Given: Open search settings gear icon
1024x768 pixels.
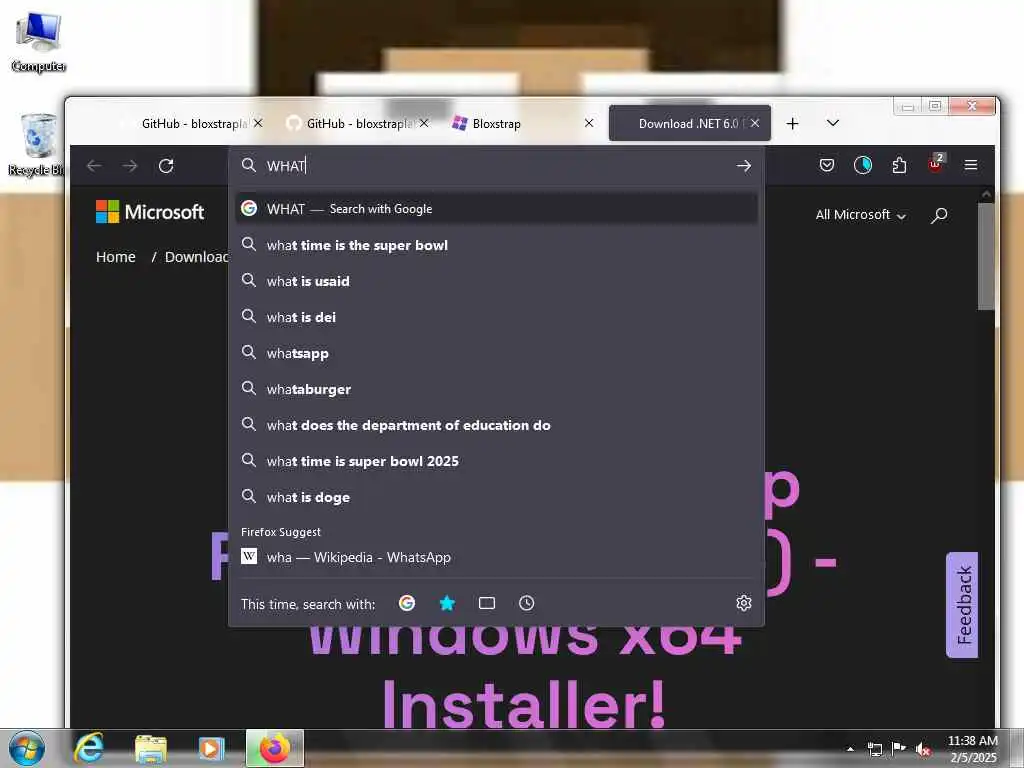Looking at the screenshot, I should [744, 603].
